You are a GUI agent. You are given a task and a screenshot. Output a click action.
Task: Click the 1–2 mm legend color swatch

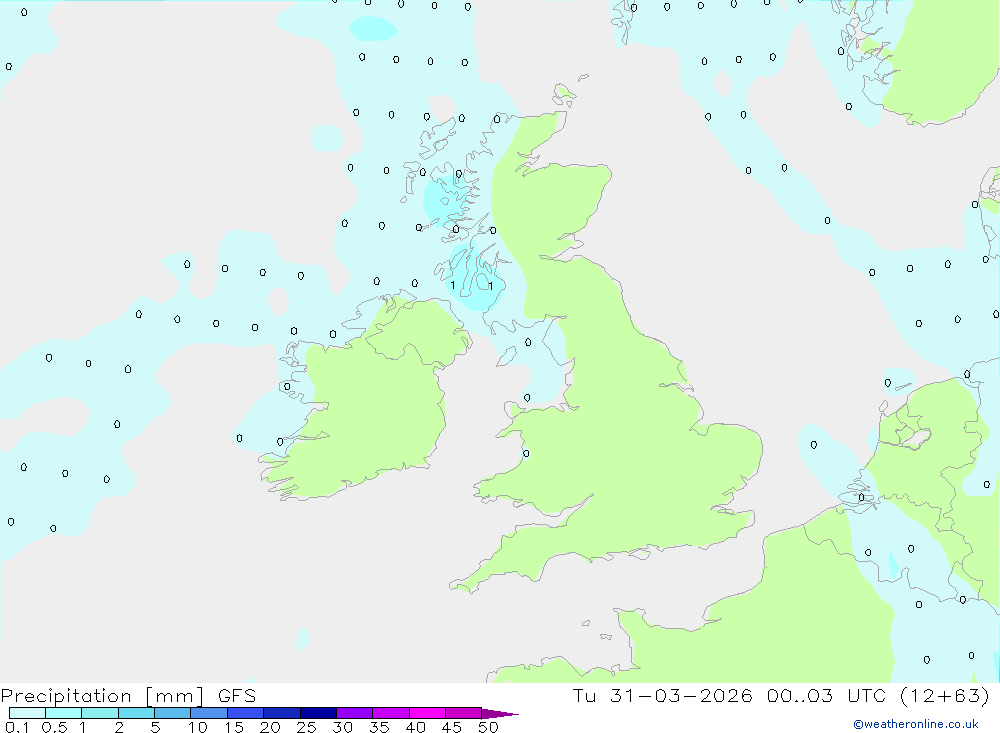pos(100,713)
